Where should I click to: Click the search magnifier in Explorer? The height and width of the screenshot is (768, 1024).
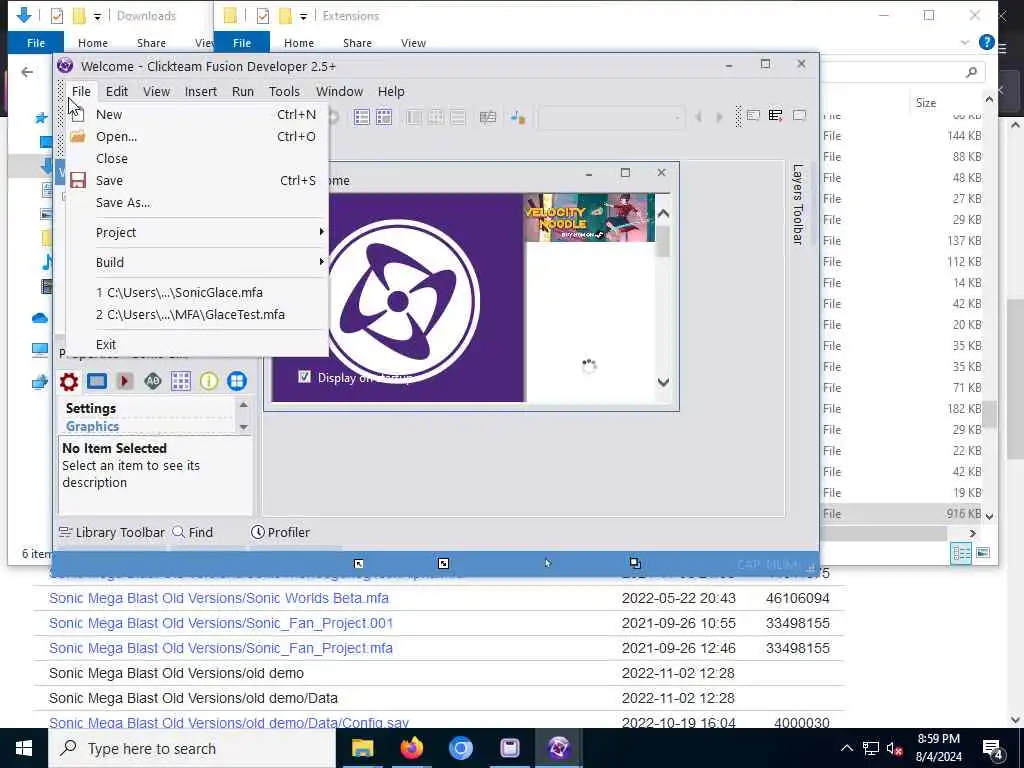pyautogui.click(x=972, y=72)
